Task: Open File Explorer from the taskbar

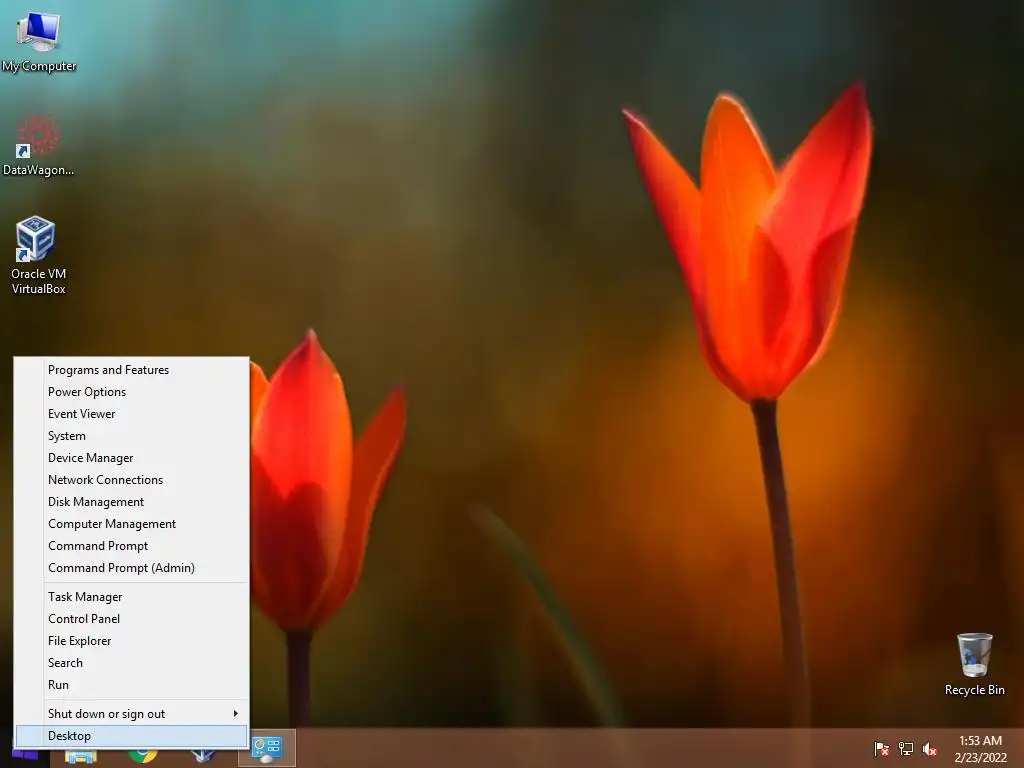Action: point(81,758)
